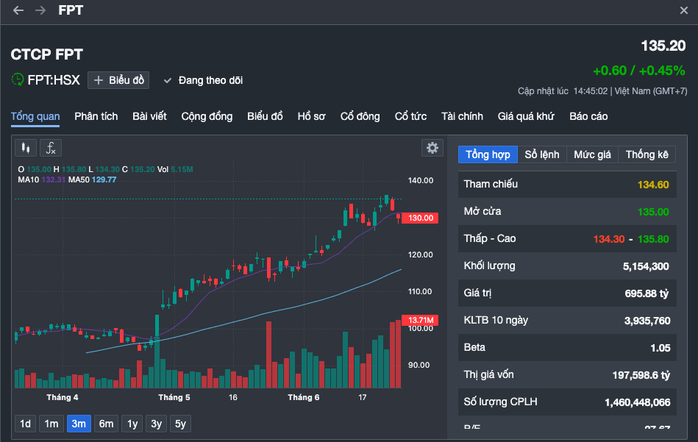
Task: Click the Giá trị value 695.88 tỷ
Action: click(x=646, y=294)
